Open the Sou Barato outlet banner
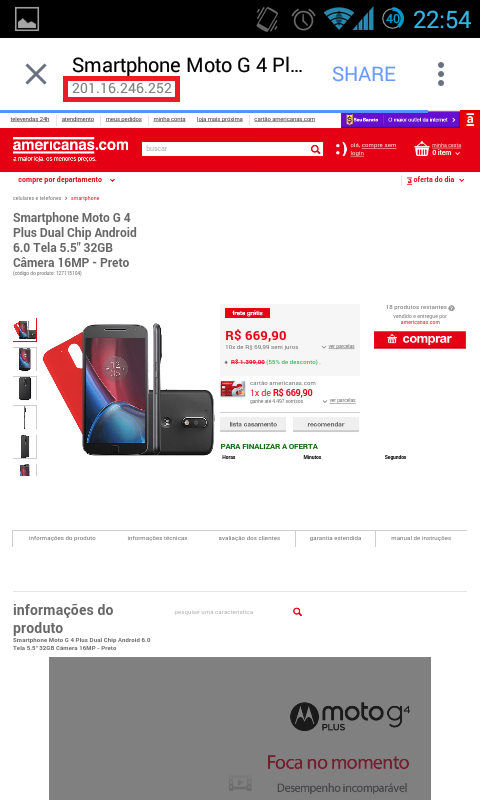The width and height of the screenshot is (480, 800). click(400, 119)
